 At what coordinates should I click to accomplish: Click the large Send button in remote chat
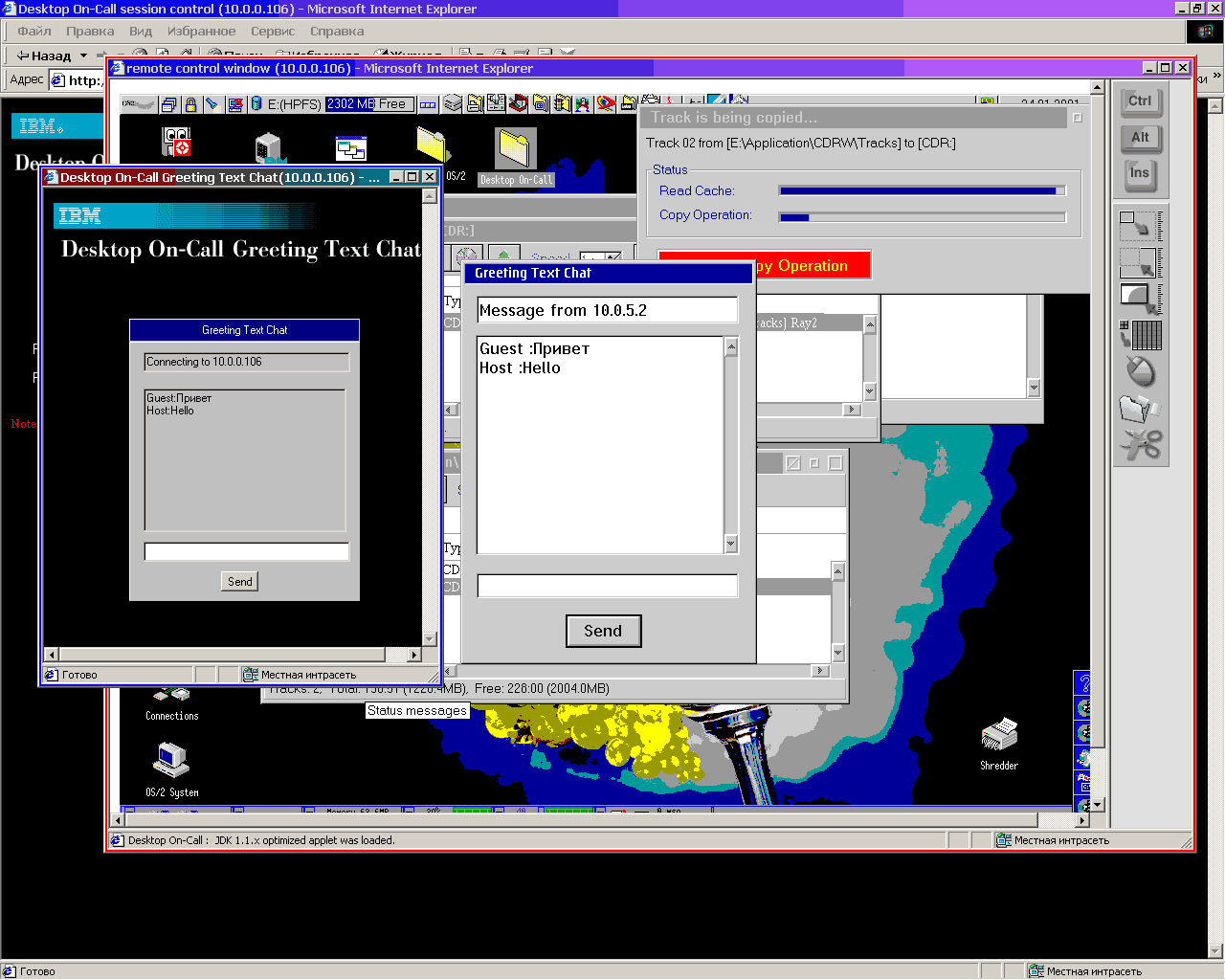click(x=603, y=631)
